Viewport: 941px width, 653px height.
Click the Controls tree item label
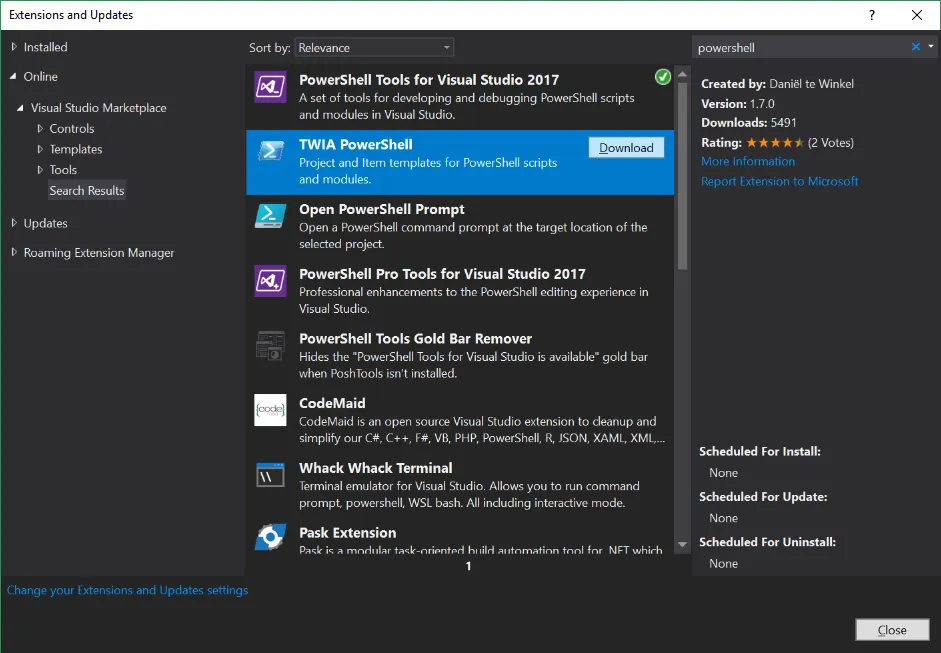[71, 128]
